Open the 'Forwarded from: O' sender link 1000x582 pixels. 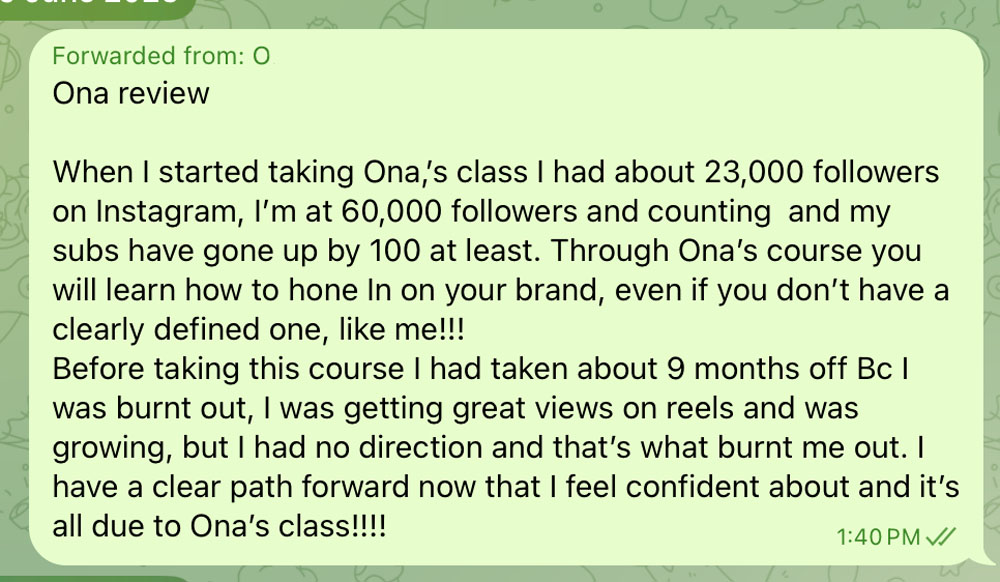[161, 56]
